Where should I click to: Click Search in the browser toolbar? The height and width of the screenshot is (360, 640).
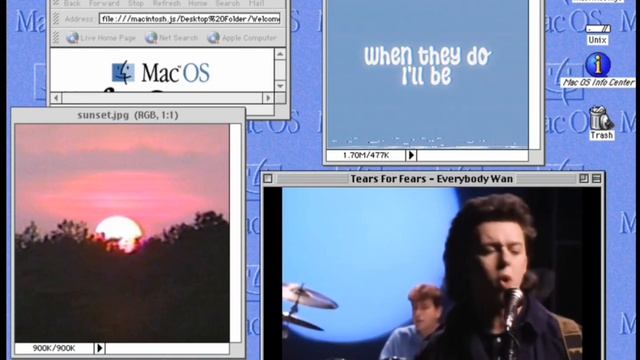coord(227,3)
